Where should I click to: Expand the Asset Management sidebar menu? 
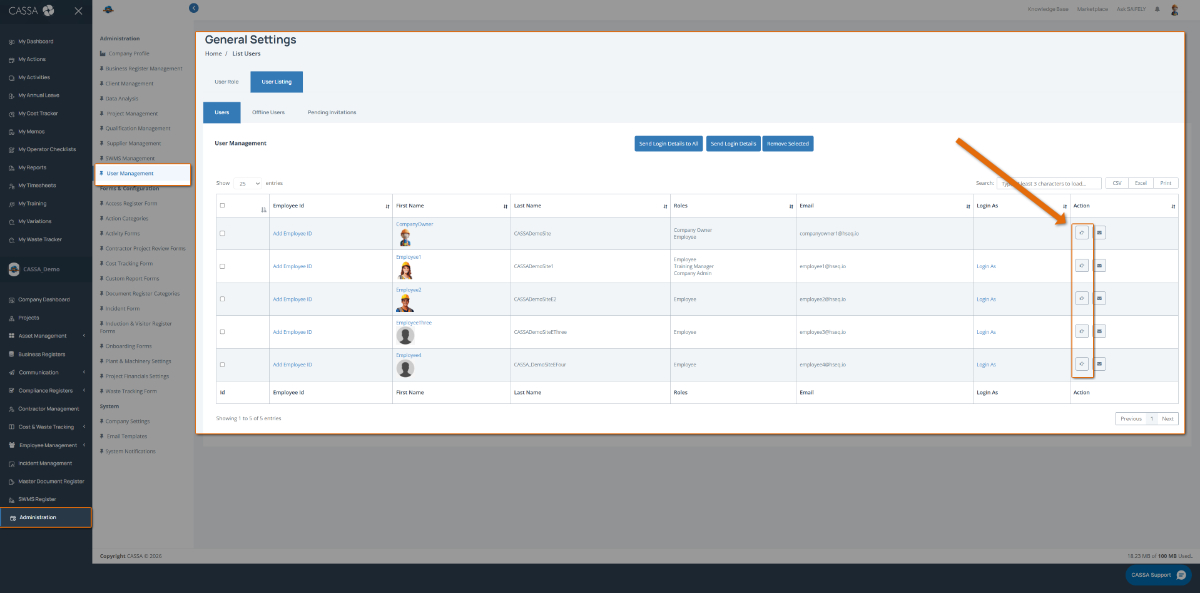coord(46,336)
